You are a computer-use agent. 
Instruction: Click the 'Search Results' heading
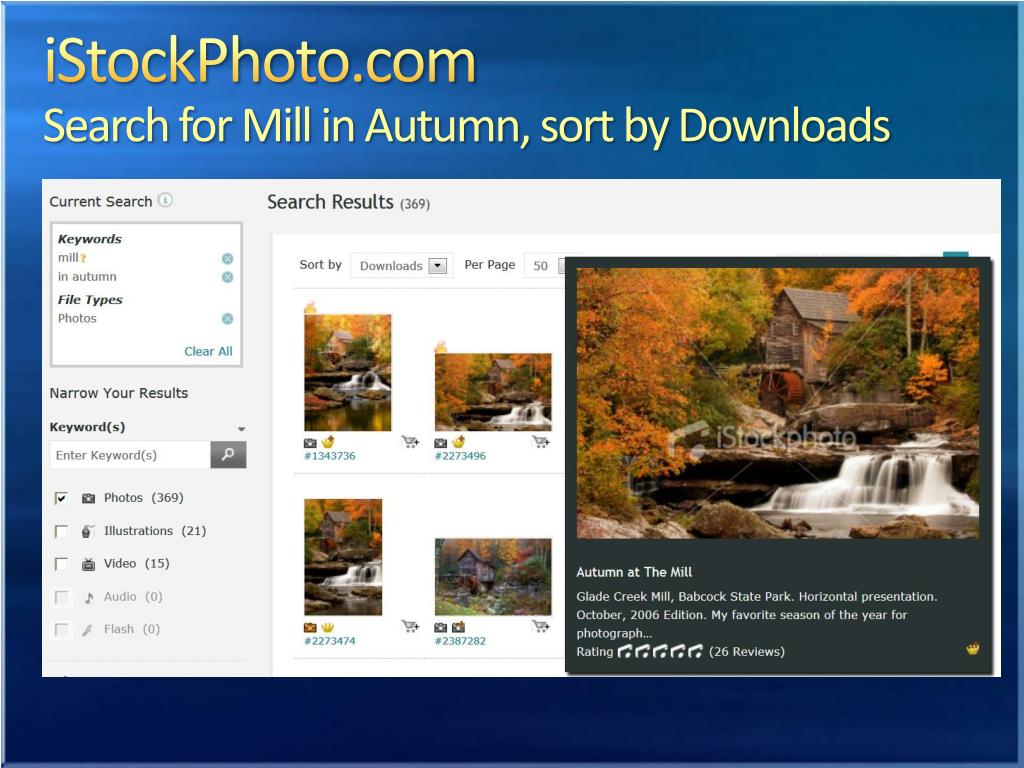(x=330, y=202)
